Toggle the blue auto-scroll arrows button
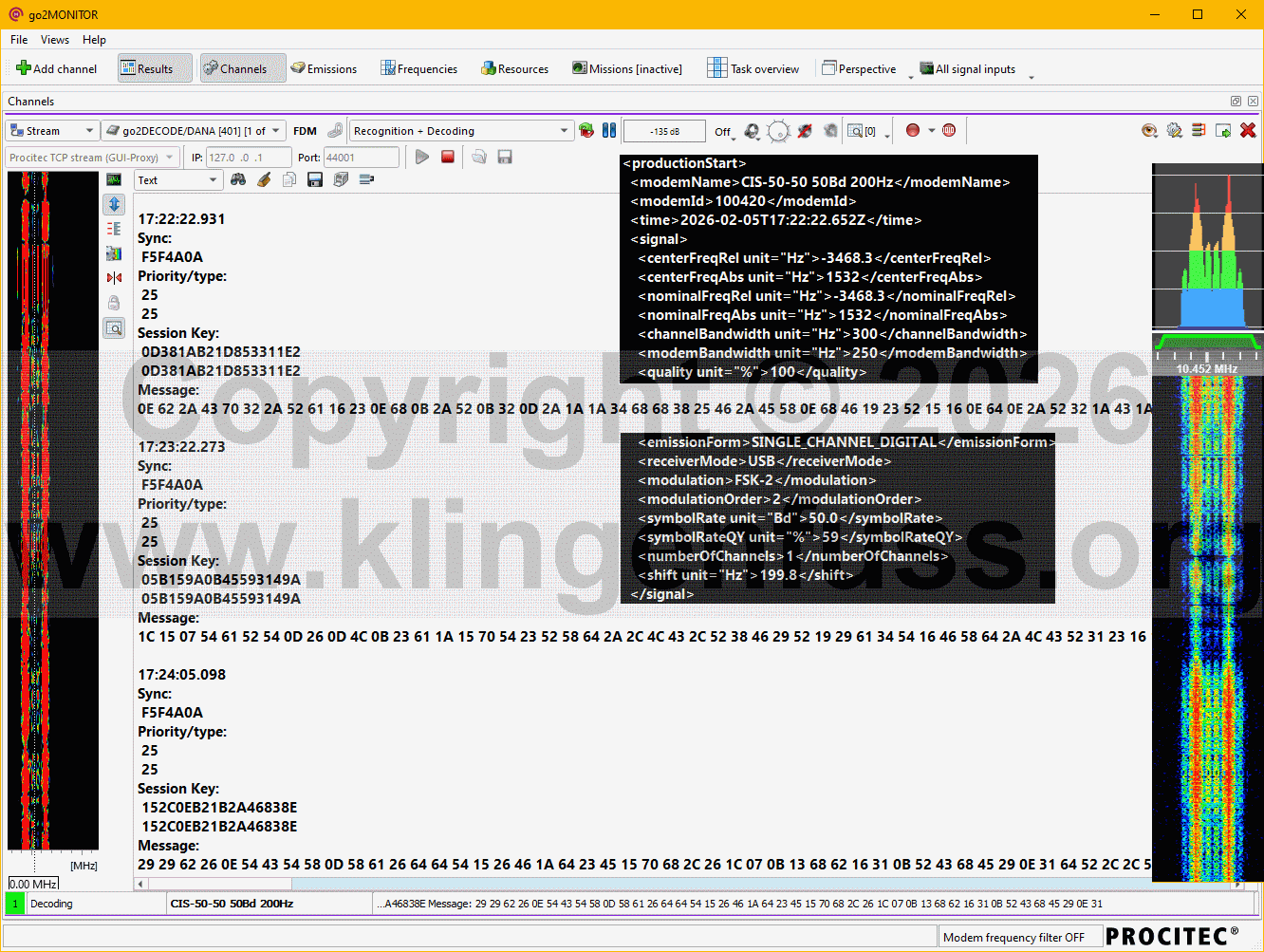Screen dimensions: 1264x952 [x=114, y=204]
